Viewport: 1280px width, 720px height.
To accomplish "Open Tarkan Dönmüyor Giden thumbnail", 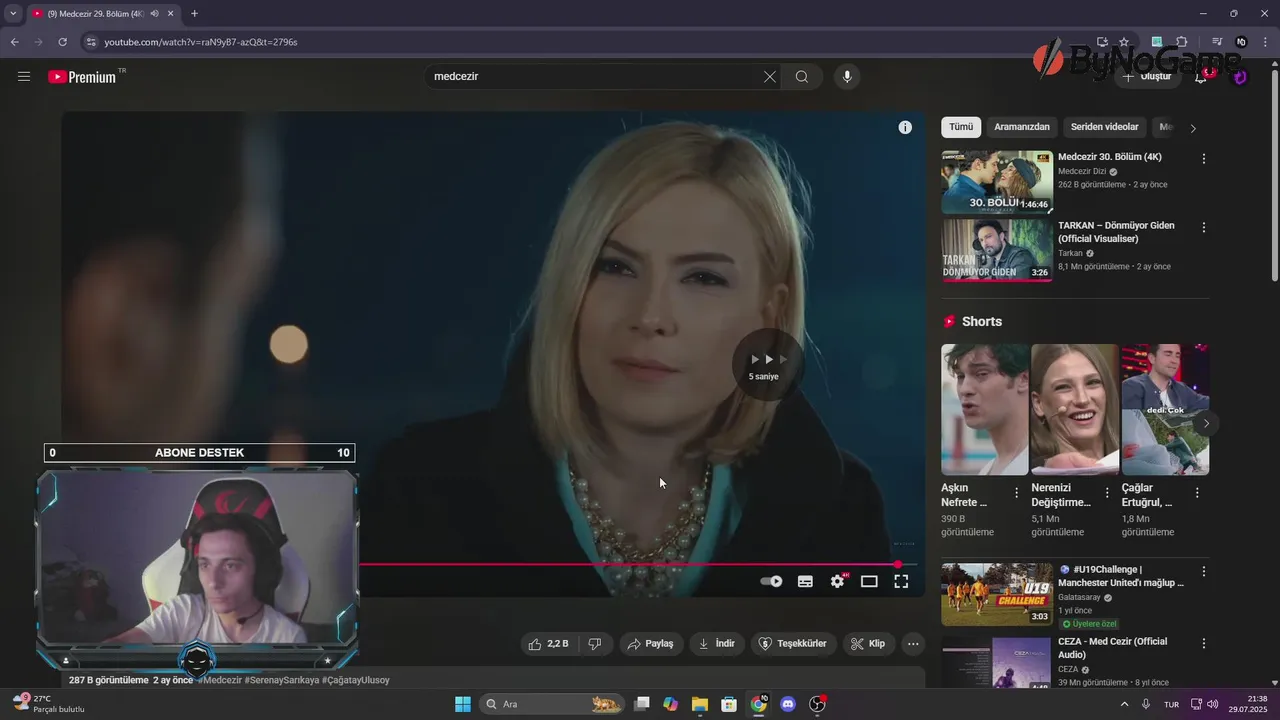I will (997, 250).
